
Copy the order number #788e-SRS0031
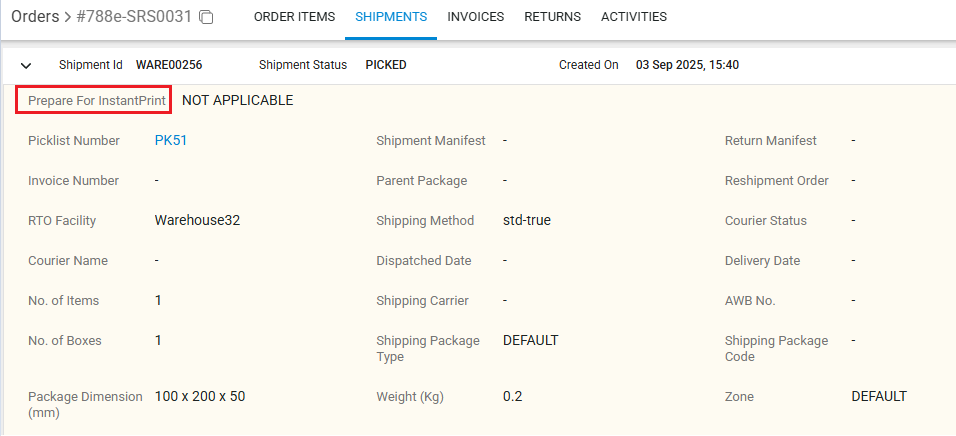pyautogui.click(x=207, y=17)
